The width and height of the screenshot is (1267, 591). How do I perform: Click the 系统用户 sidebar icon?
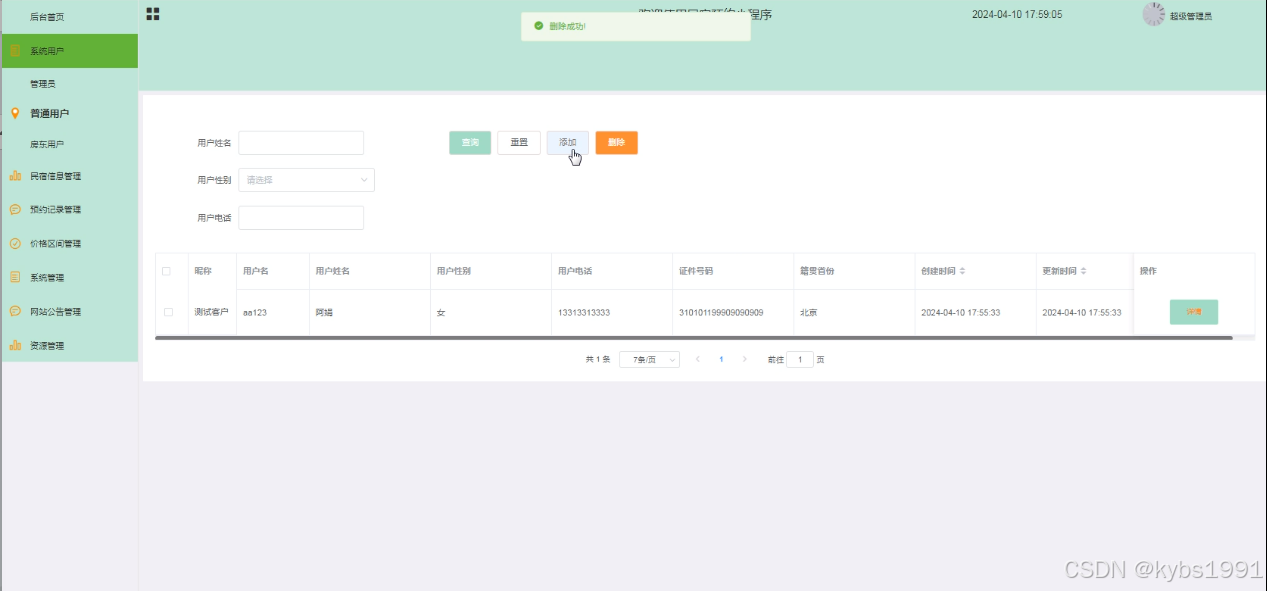(15, 50)
